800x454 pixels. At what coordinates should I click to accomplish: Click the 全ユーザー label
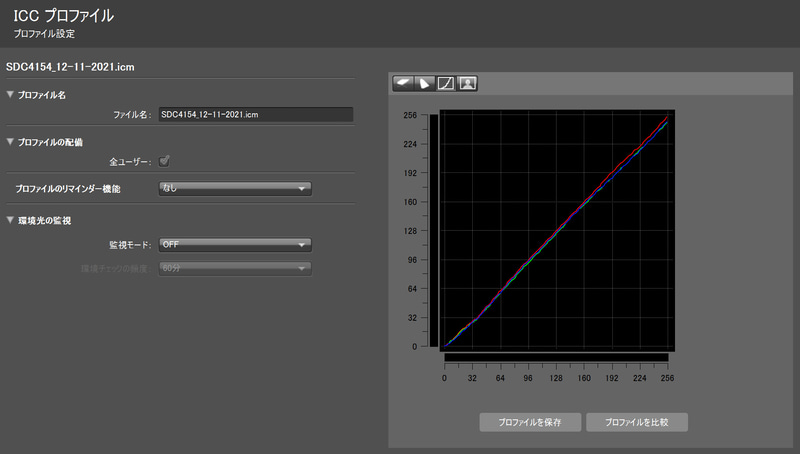tap(130, 162)
